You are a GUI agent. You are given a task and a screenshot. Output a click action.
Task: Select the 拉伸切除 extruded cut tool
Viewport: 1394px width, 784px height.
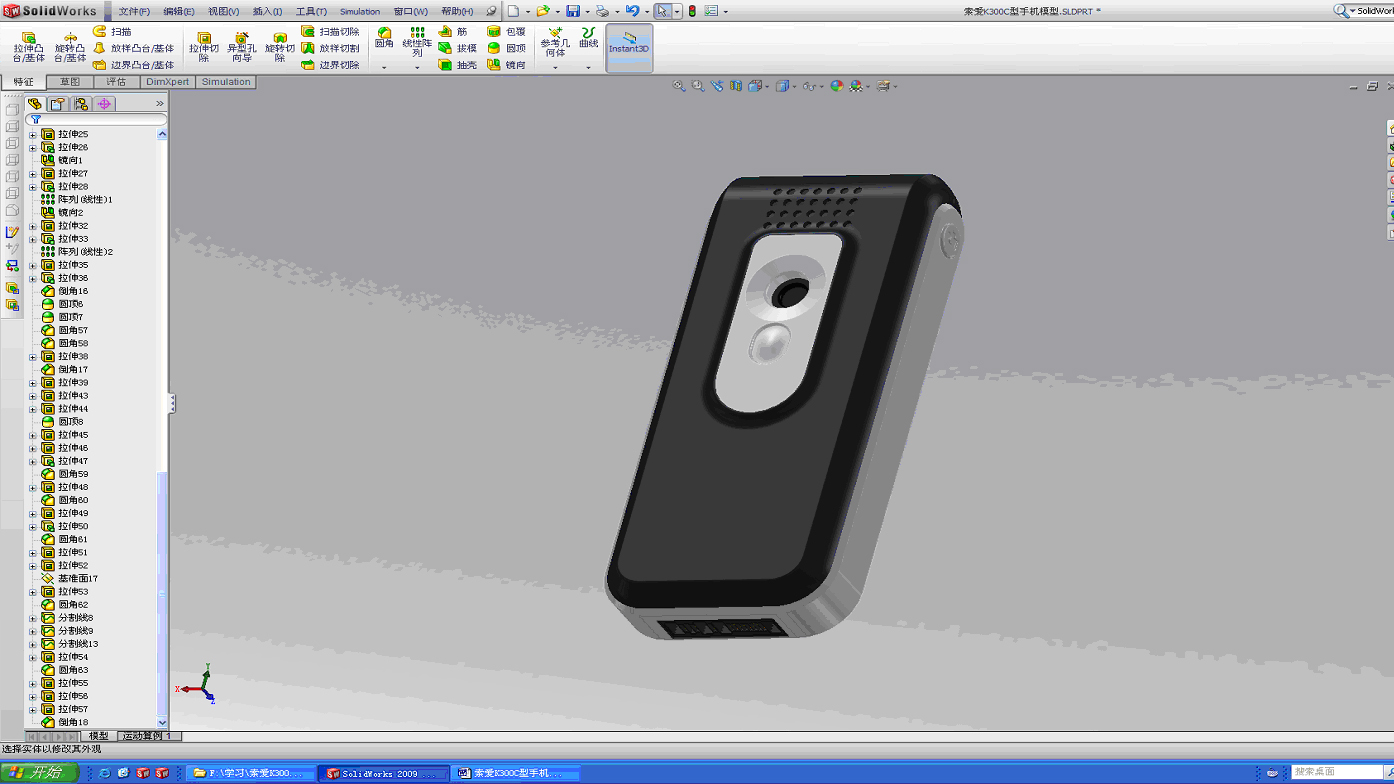(204, 47)
